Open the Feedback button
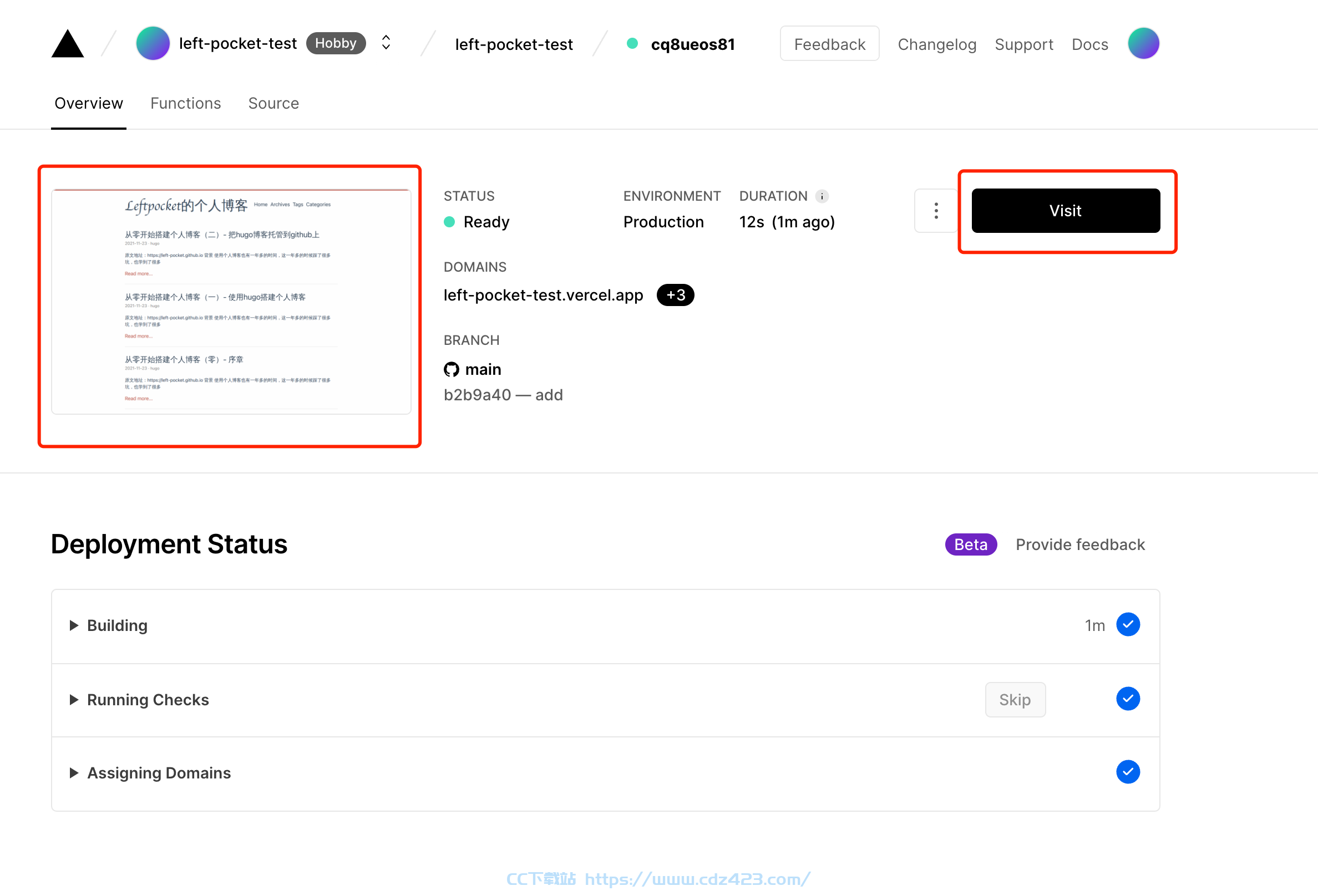This screenshot has width=1318, height=896. [x=829, y=44]
